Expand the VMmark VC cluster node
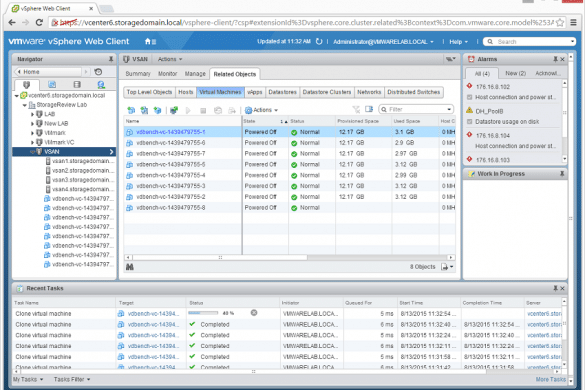The width and height of the screenshot is (585, 390). tap(32, 142)
